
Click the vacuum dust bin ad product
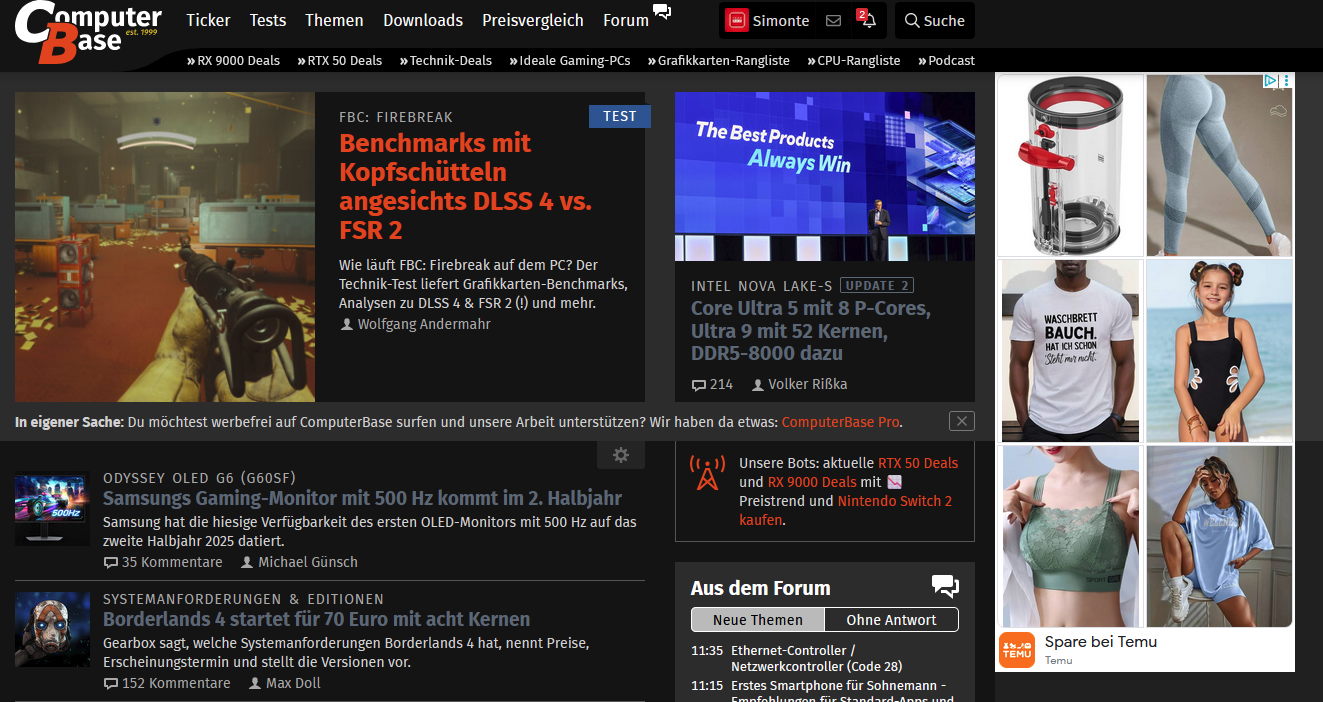(x=1070, y=165)
